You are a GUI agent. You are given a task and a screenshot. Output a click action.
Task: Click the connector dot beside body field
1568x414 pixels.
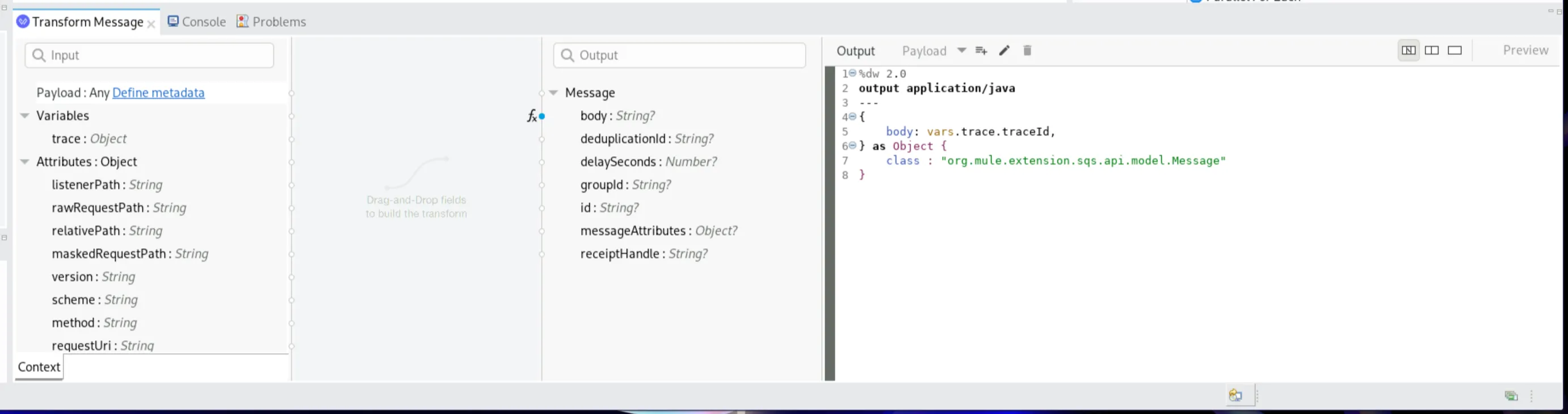coord(542,116)
